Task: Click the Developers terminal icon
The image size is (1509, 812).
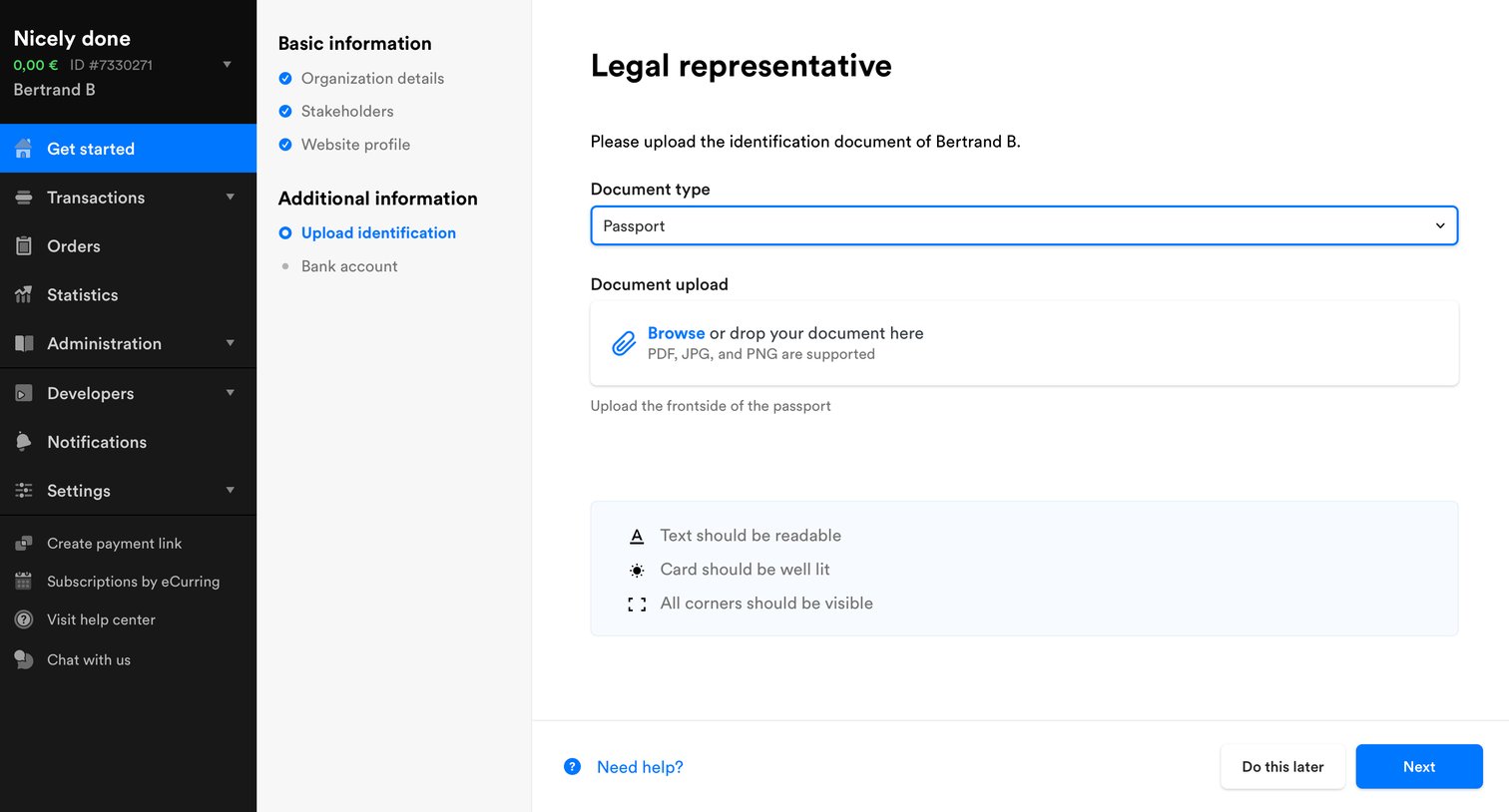Action: pyautogui.click(x=24, y=393)
